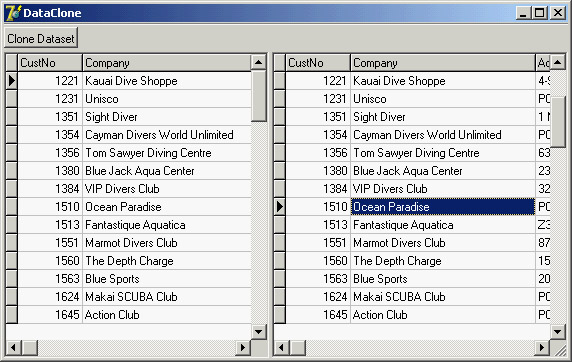Click the left grid's vertical scrollbar thumb

click(259, 96)
